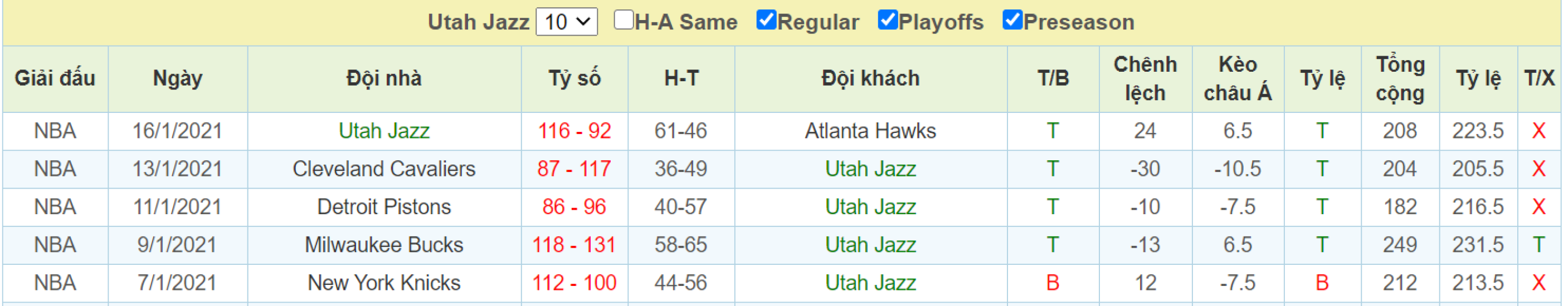
Task: Click Utah Jazz away link on 7/1/2021
Action: point(870,283)
